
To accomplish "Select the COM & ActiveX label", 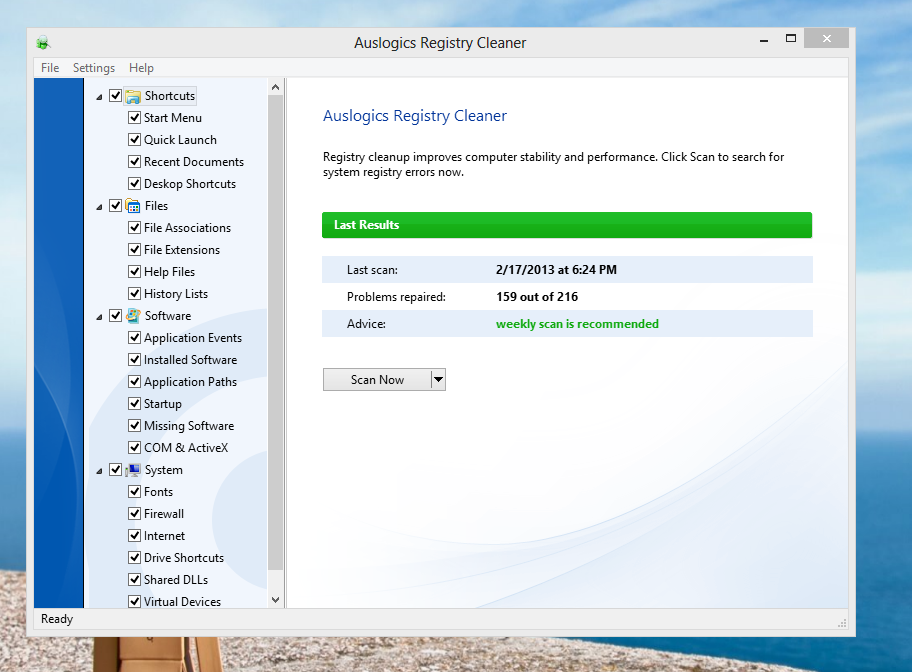I will coord(186,448).
